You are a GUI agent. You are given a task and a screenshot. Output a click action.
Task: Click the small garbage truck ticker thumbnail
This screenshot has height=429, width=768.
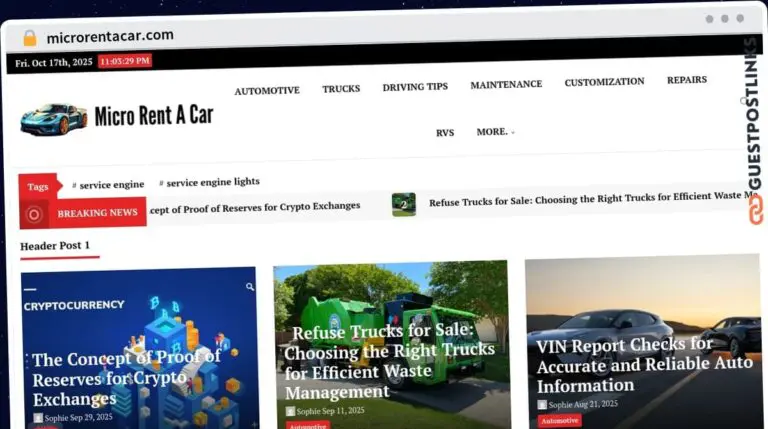(x=404, y=204)
